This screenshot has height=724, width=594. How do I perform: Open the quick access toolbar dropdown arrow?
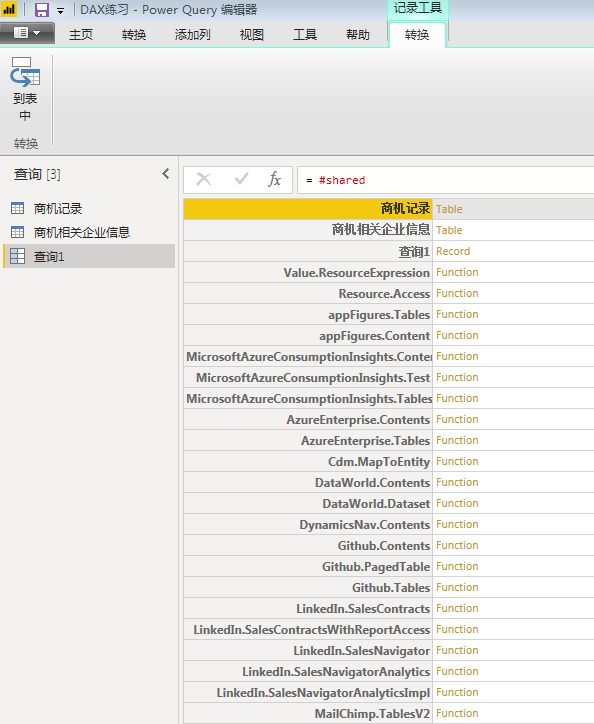[61, 11]
